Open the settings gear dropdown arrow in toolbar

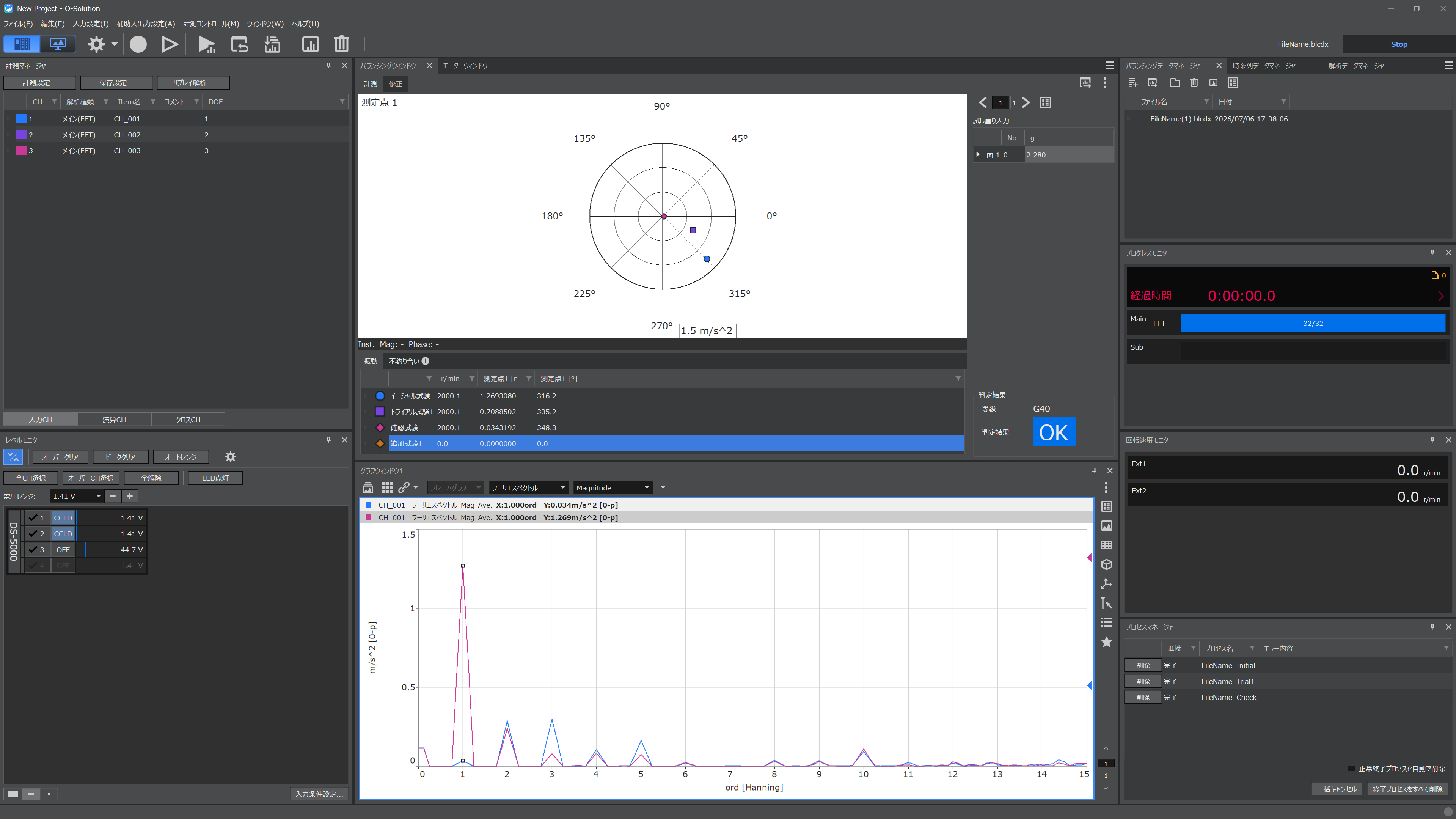pyautogui.click(x=114, y=44)
